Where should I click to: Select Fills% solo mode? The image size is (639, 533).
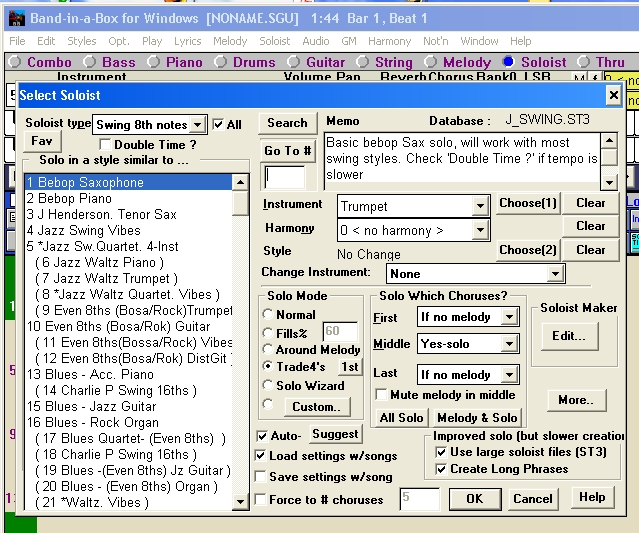pos(267,333)
